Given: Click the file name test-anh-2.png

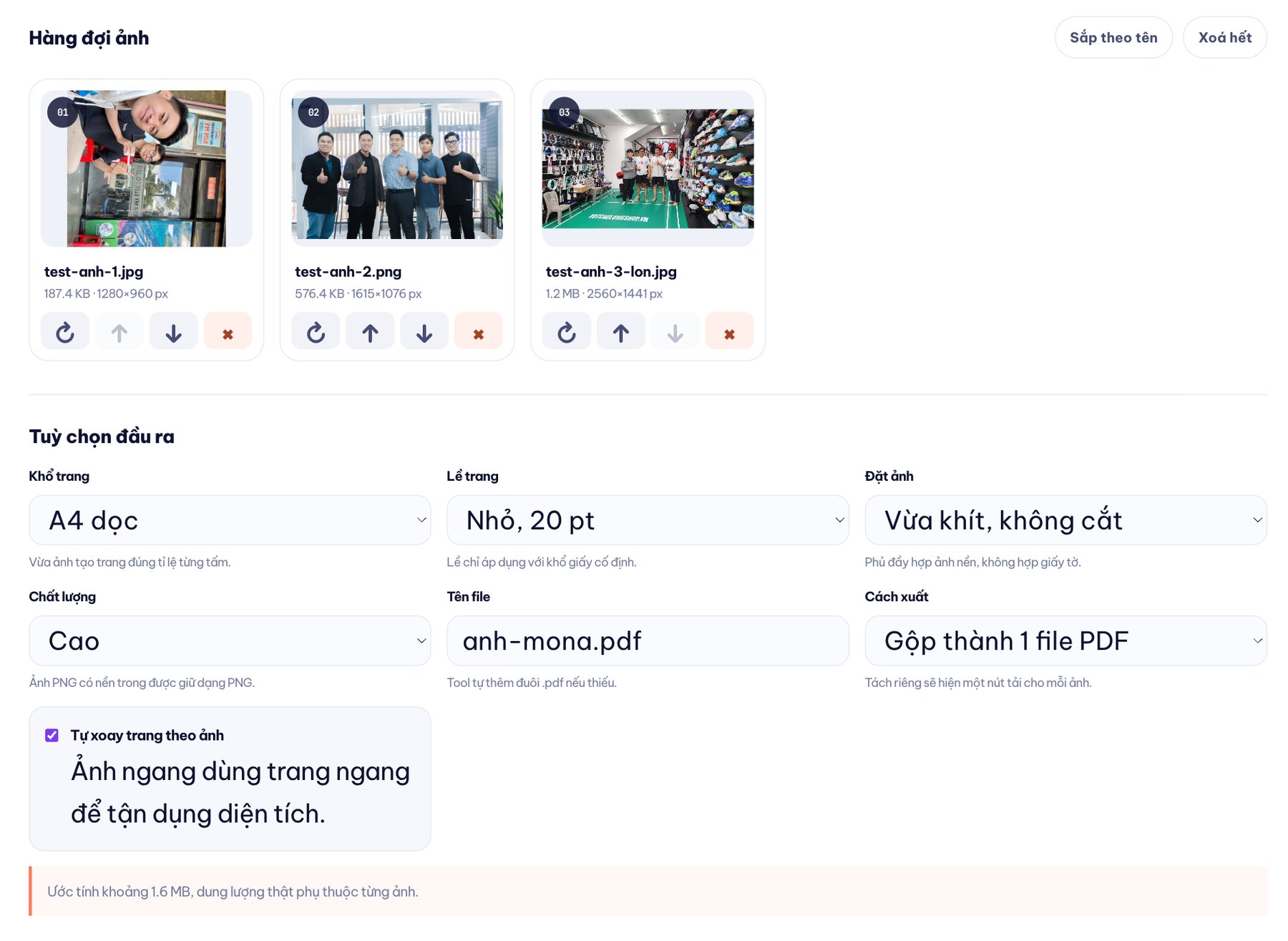Looking at the screenshot, I should (348, 272).
